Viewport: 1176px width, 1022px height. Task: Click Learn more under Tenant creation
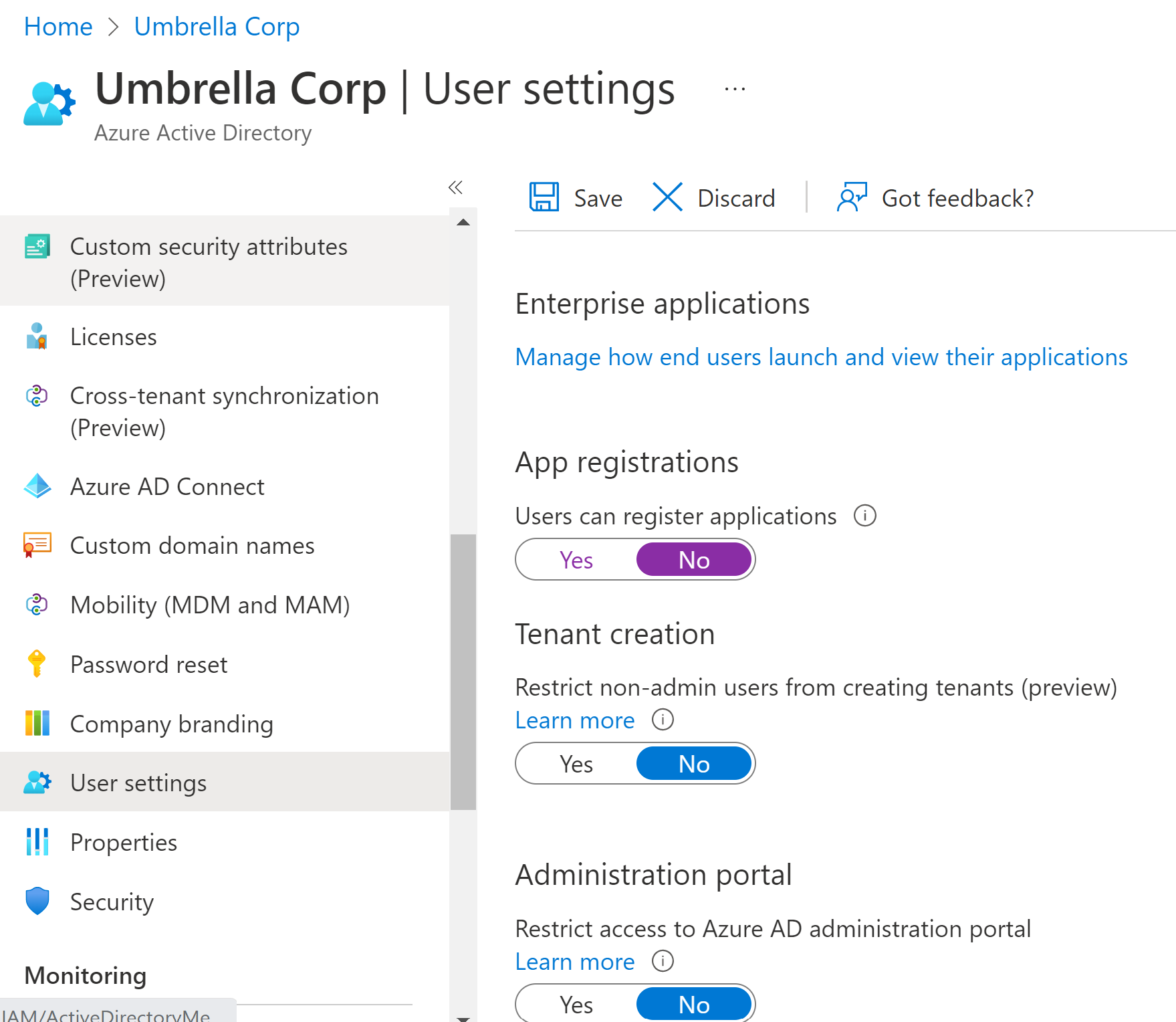coord(574,720)
